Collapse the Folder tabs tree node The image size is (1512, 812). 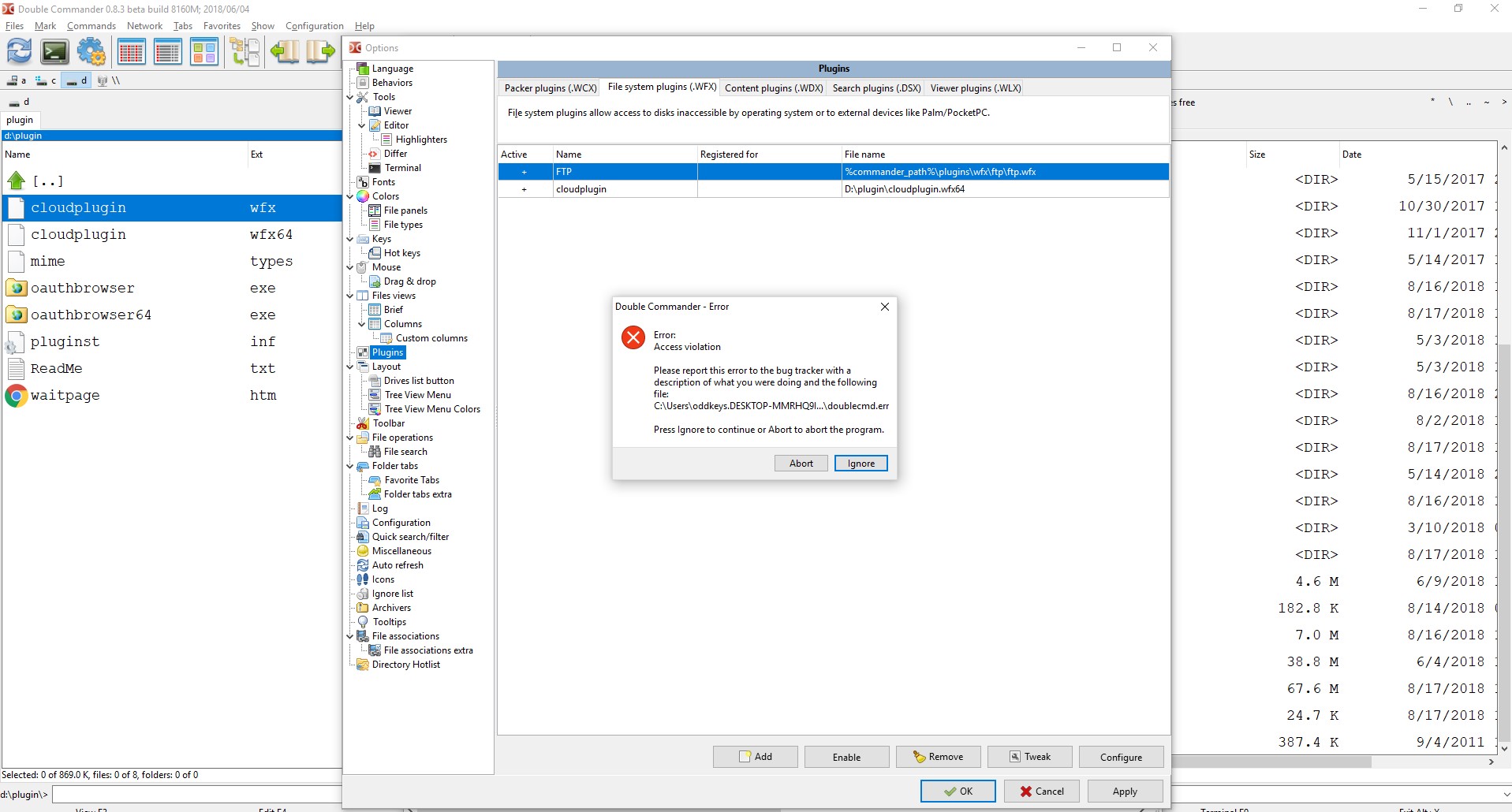click(x=350, y=466)
